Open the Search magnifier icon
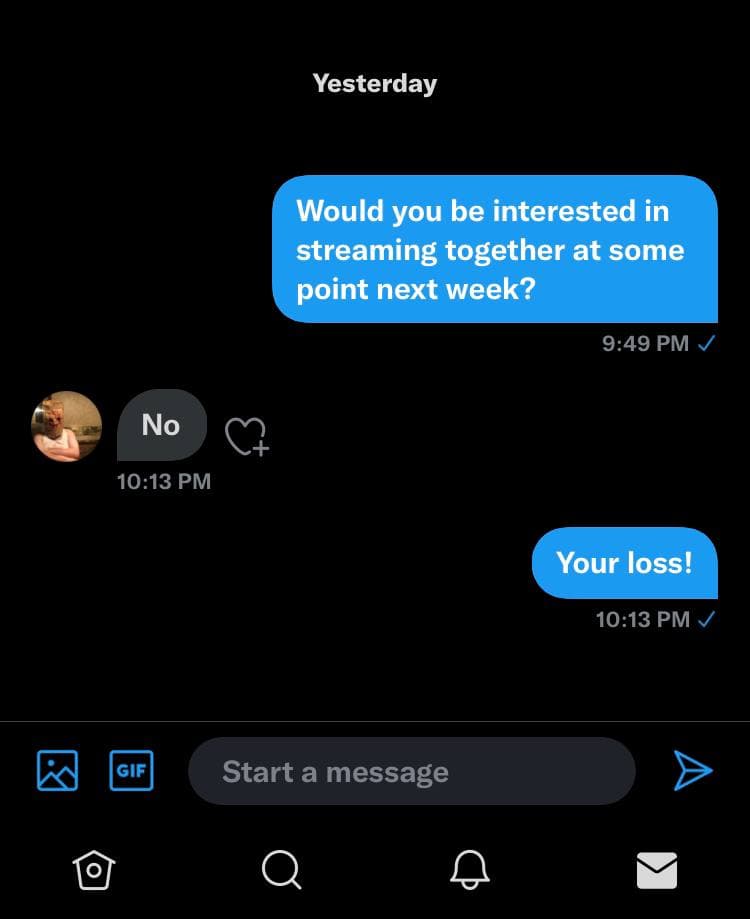The width and height of the screenshot is (750, 919). [281, 870]
